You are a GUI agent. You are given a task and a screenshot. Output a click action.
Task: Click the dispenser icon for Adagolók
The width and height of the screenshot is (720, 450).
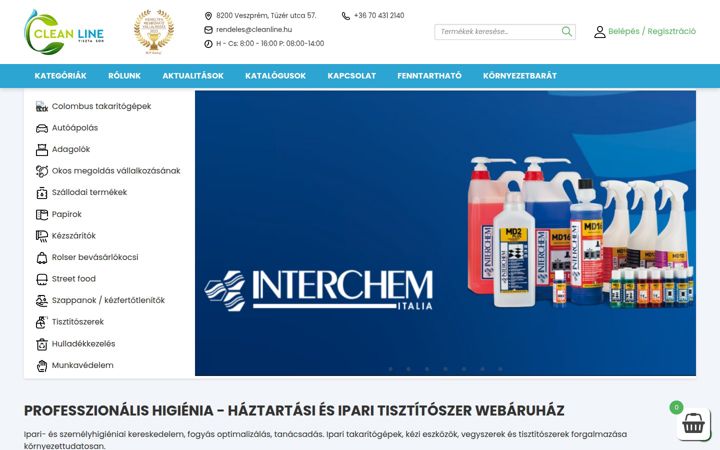pyautogui.click(x=42, y=150)
